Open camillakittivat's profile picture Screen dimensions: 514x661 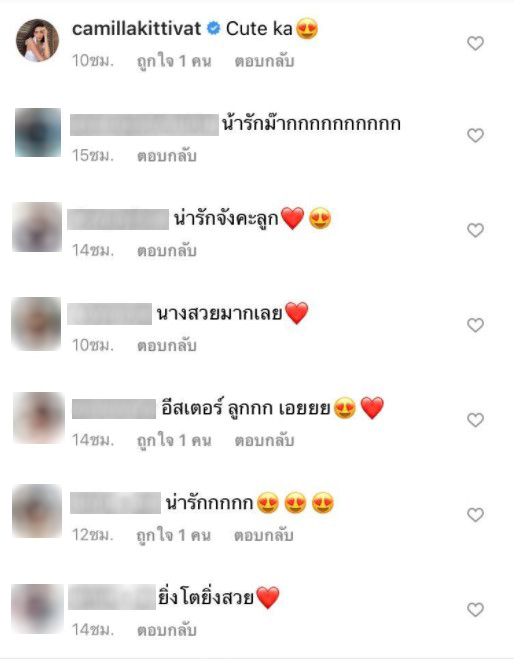coord(37,40)
